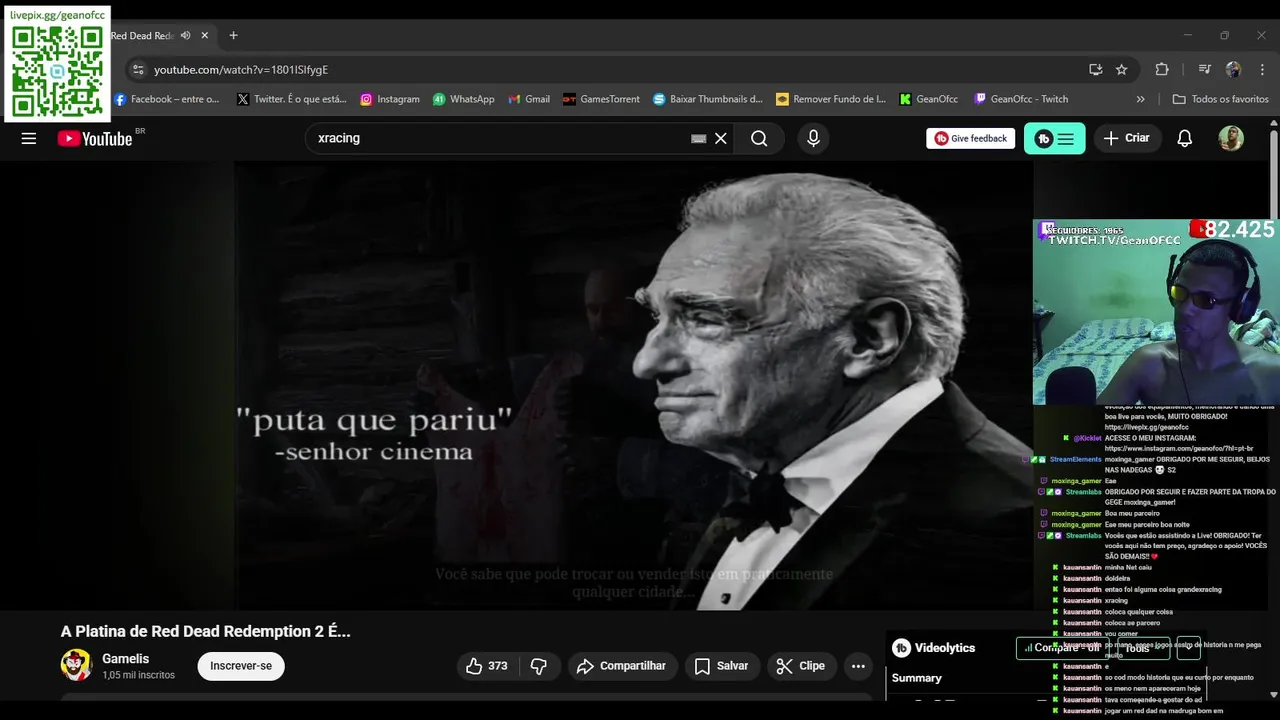Click the Salvar save button
The image size is (1280, 720).
(x=721, y=666)
